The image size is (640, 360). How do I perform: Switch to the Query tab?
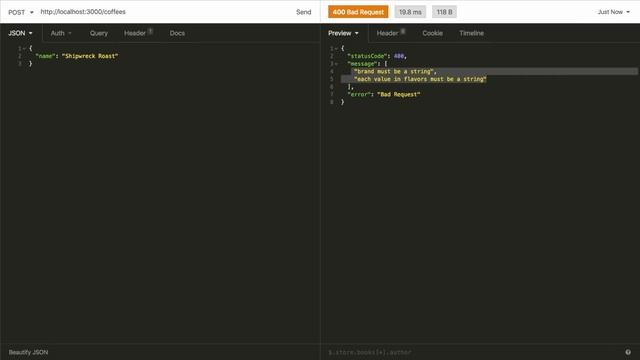click(99, 33)
